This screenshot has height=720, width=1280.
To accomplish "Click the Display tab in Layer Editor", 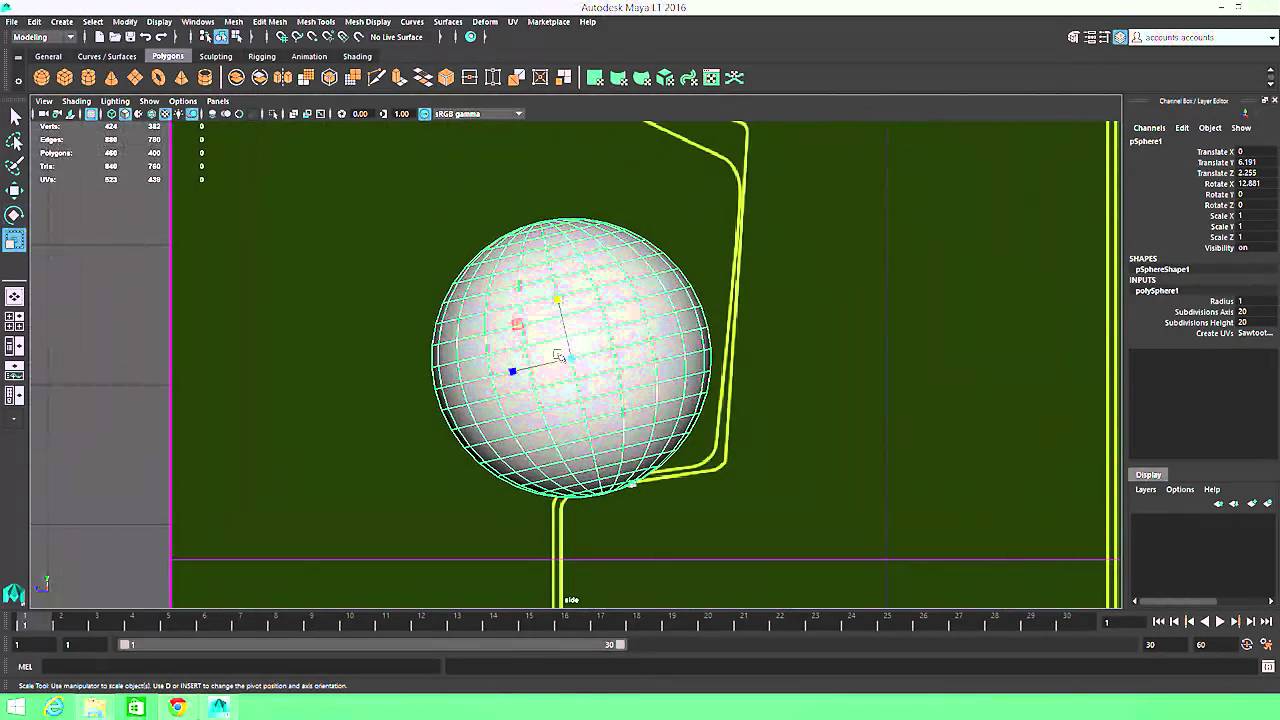I will 1148,475.
